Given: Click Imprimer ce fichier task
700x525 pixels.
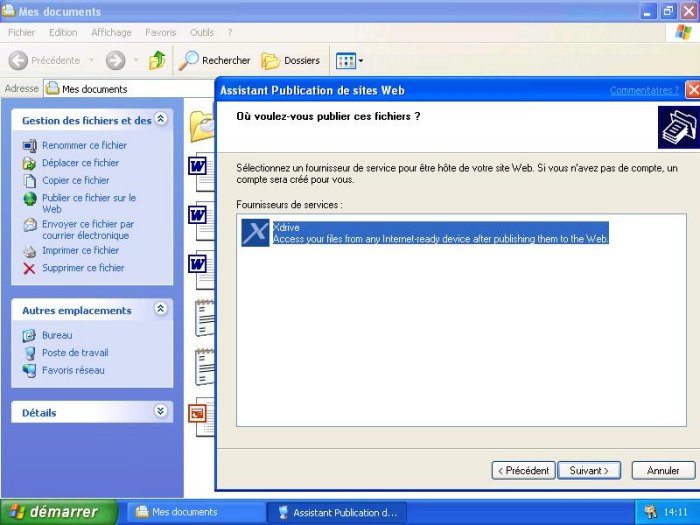Looking at the screenshot, I should (x=80, y=251).
